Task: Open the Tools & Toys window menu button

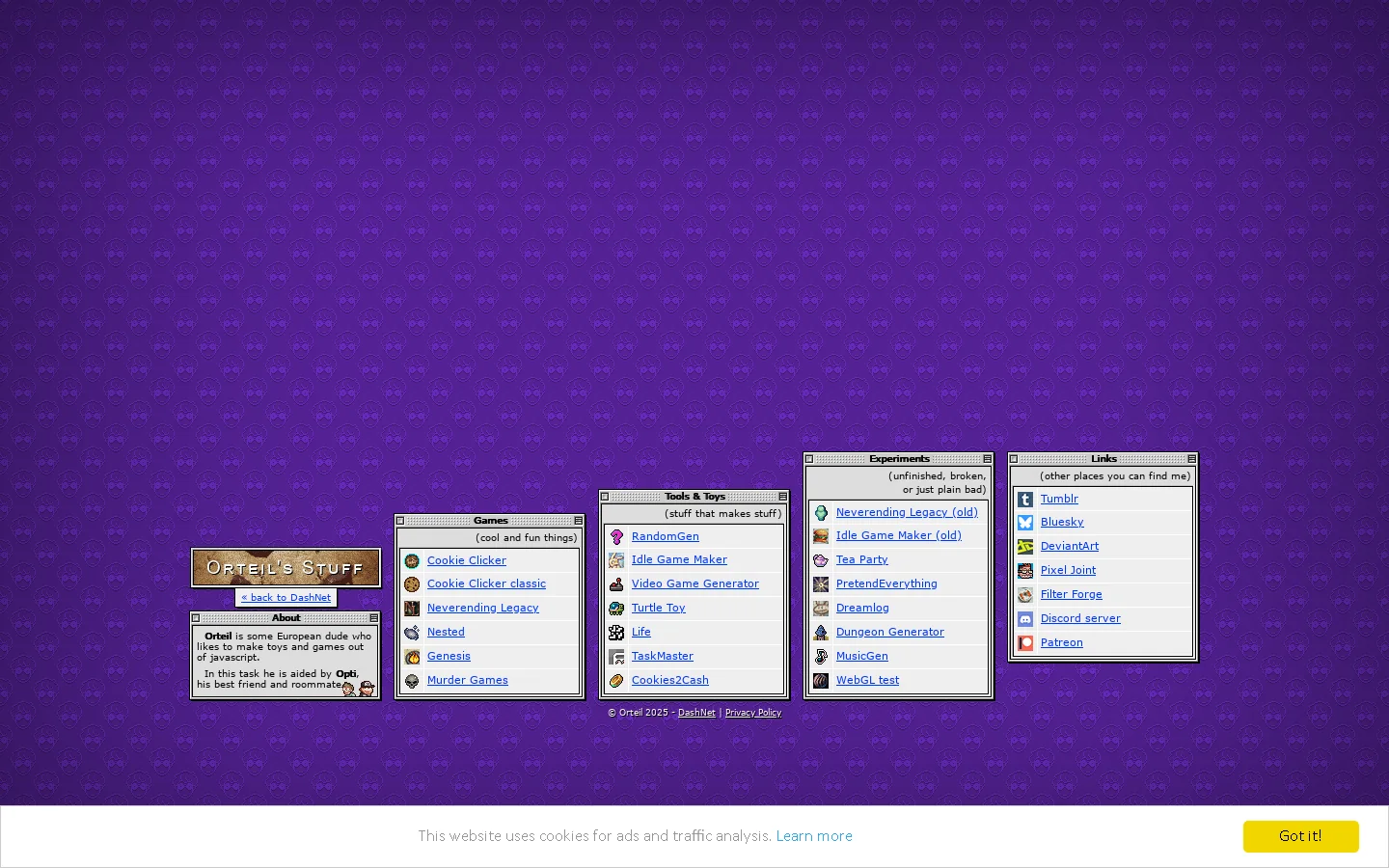Action: coord(783,497)
